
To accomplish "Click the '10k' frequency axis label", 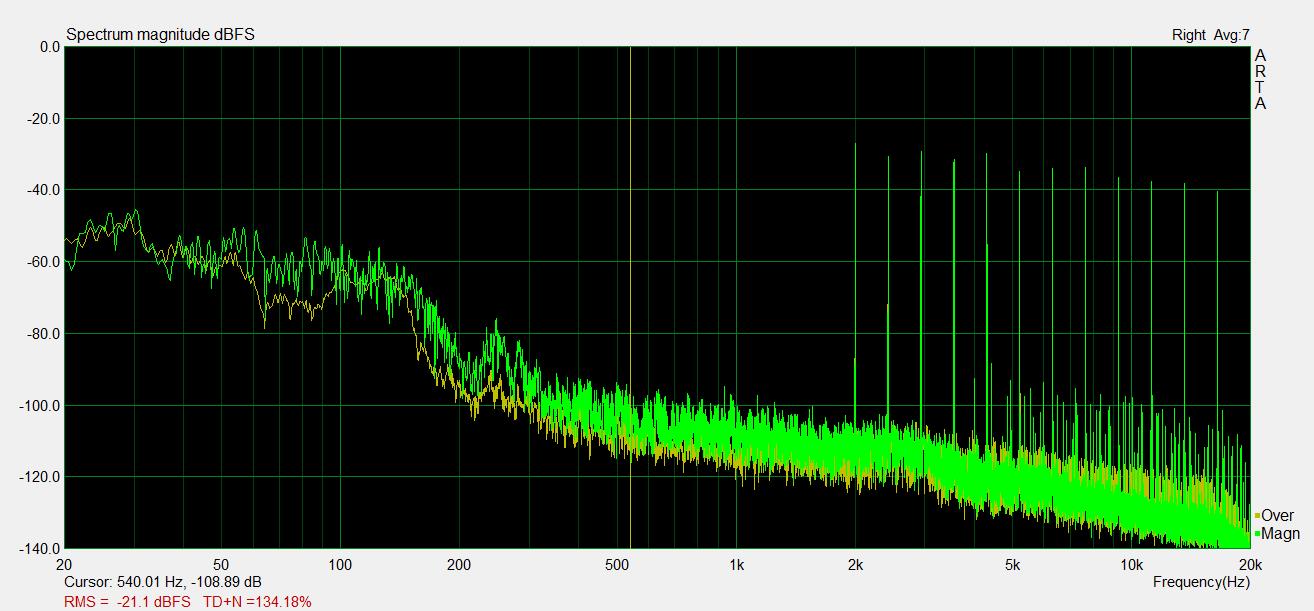I will tap(1131, 564).
